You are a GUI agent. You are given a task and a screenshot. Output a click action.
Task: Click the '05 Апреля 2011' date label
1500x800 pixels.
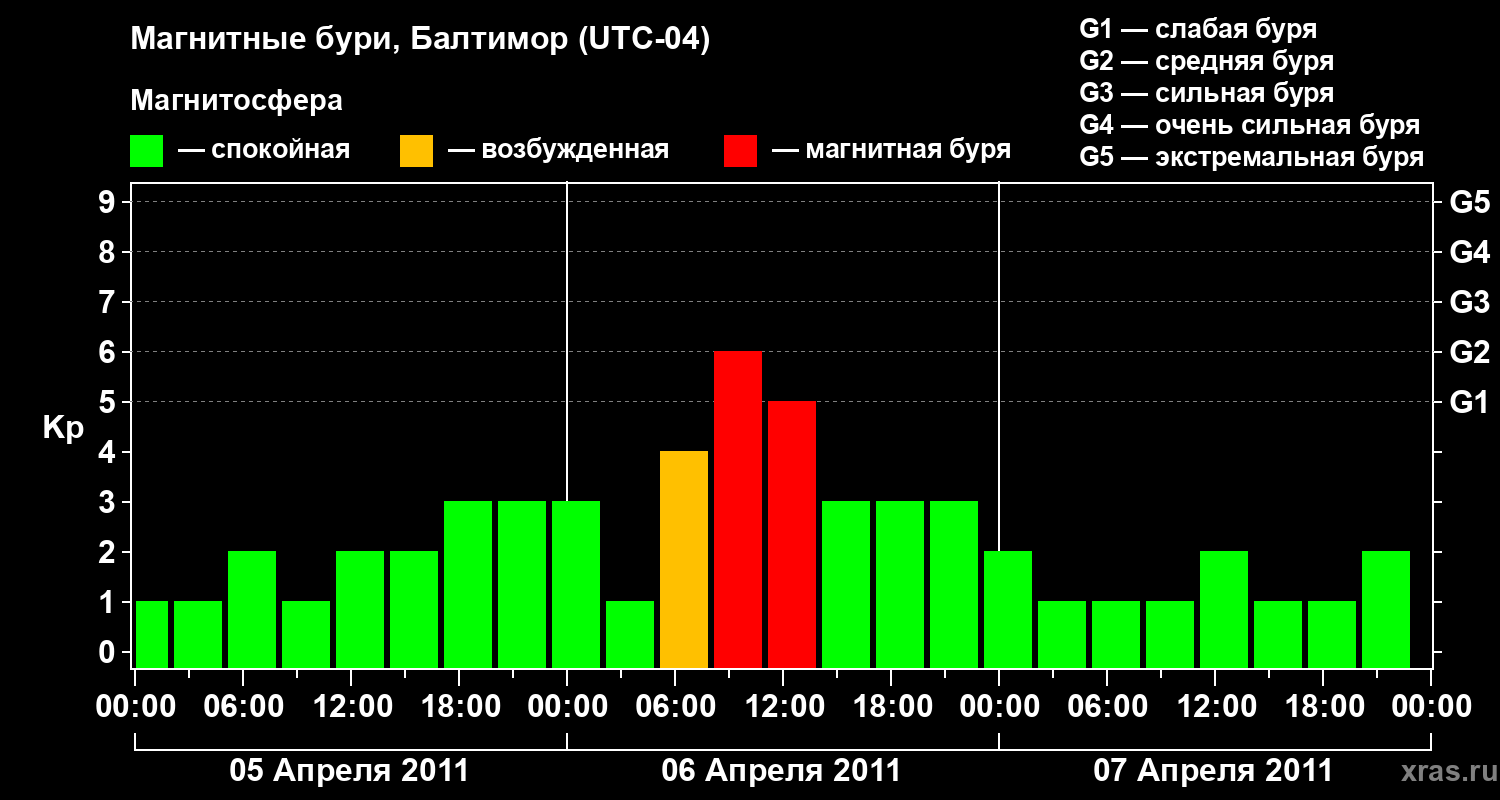[x=349, y=771]
